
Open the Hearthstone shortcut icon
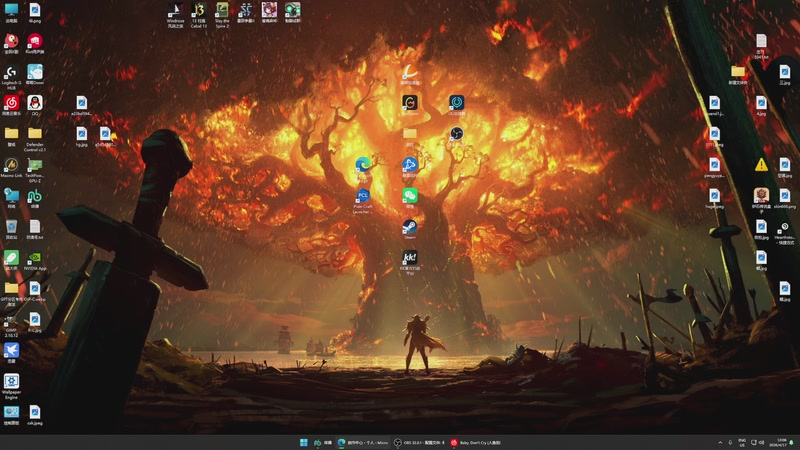[x=785, y=232]
